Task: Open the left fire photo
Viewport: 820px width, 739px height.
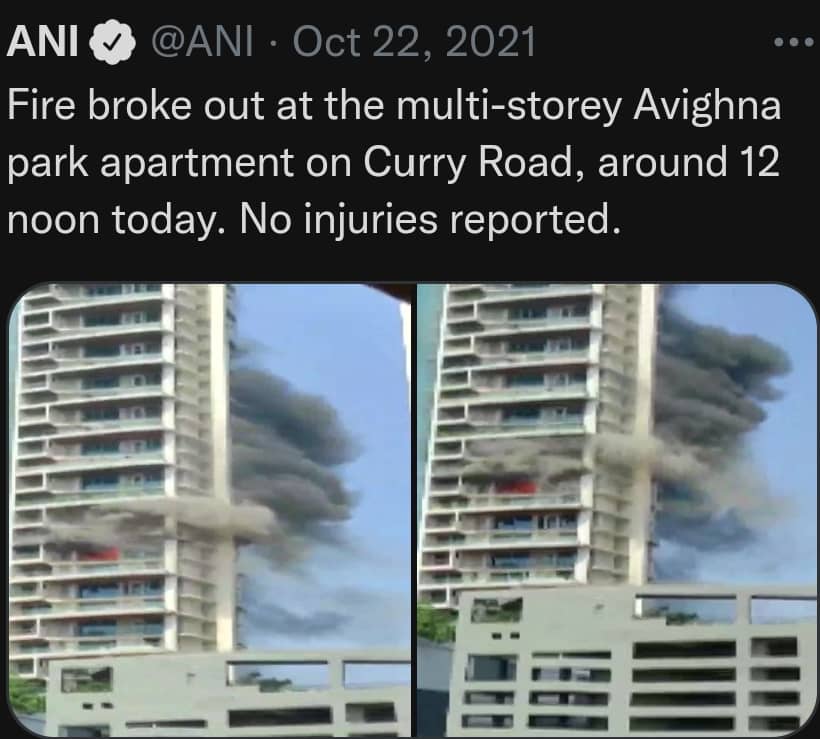Action: pyautogui.click(x=210, y=509)
